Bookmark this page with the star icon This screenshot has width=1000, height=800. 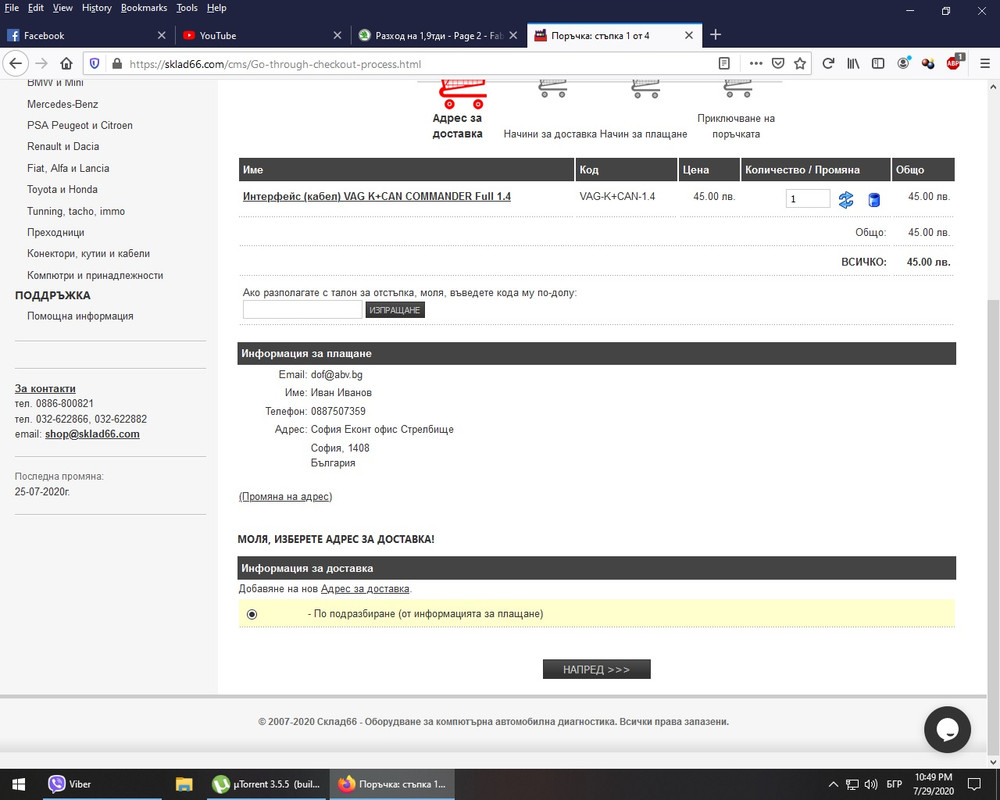800,64
